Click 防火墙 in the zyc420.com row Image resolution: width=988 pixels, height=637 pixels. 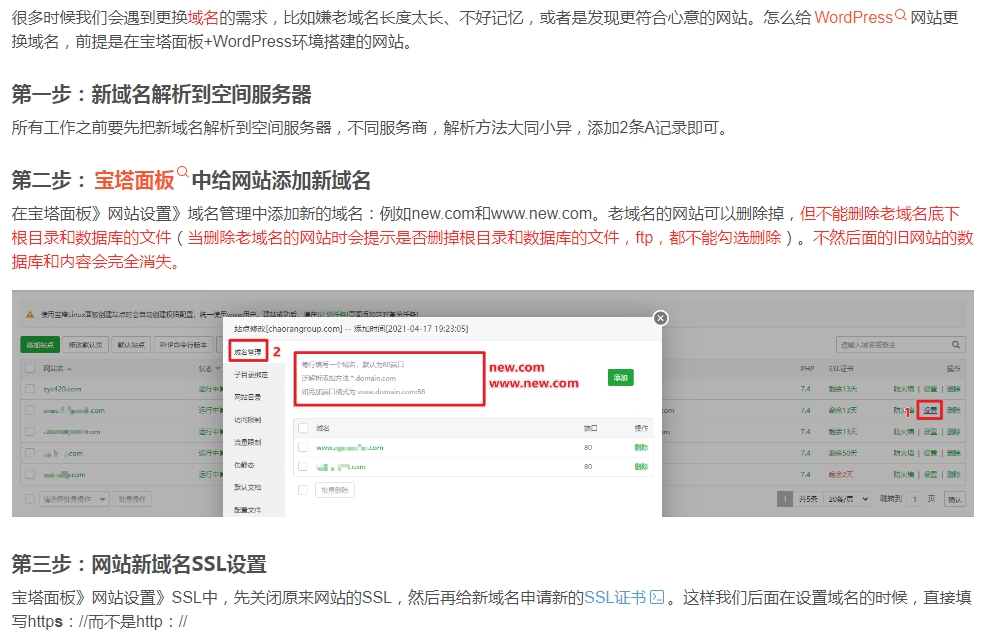tap(904, 389)
